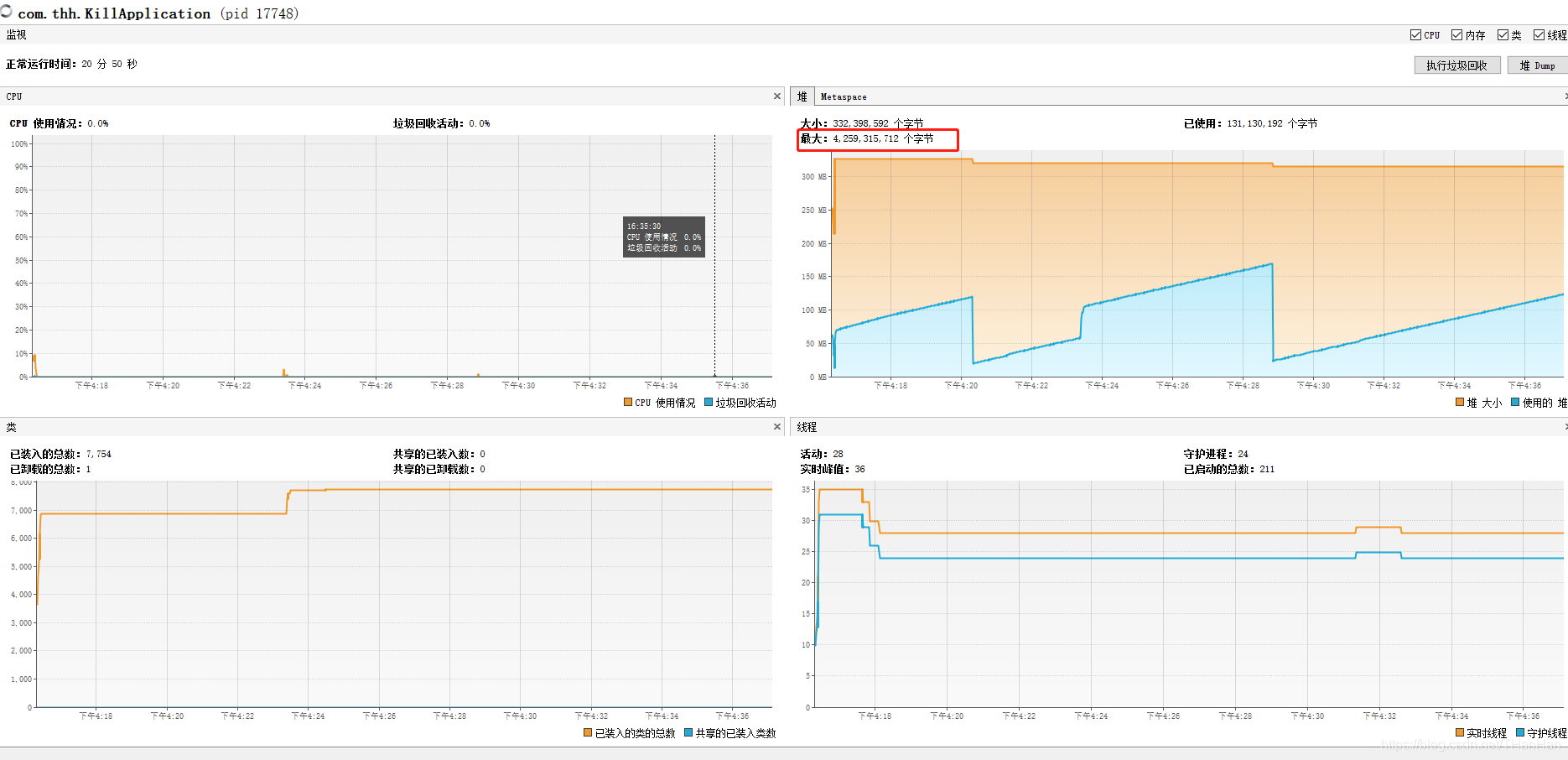The width and height of the screenshot is (1568, 760).
Task: Click the orange 实时线程 legend icon
Action: (x=1460, y=733)
